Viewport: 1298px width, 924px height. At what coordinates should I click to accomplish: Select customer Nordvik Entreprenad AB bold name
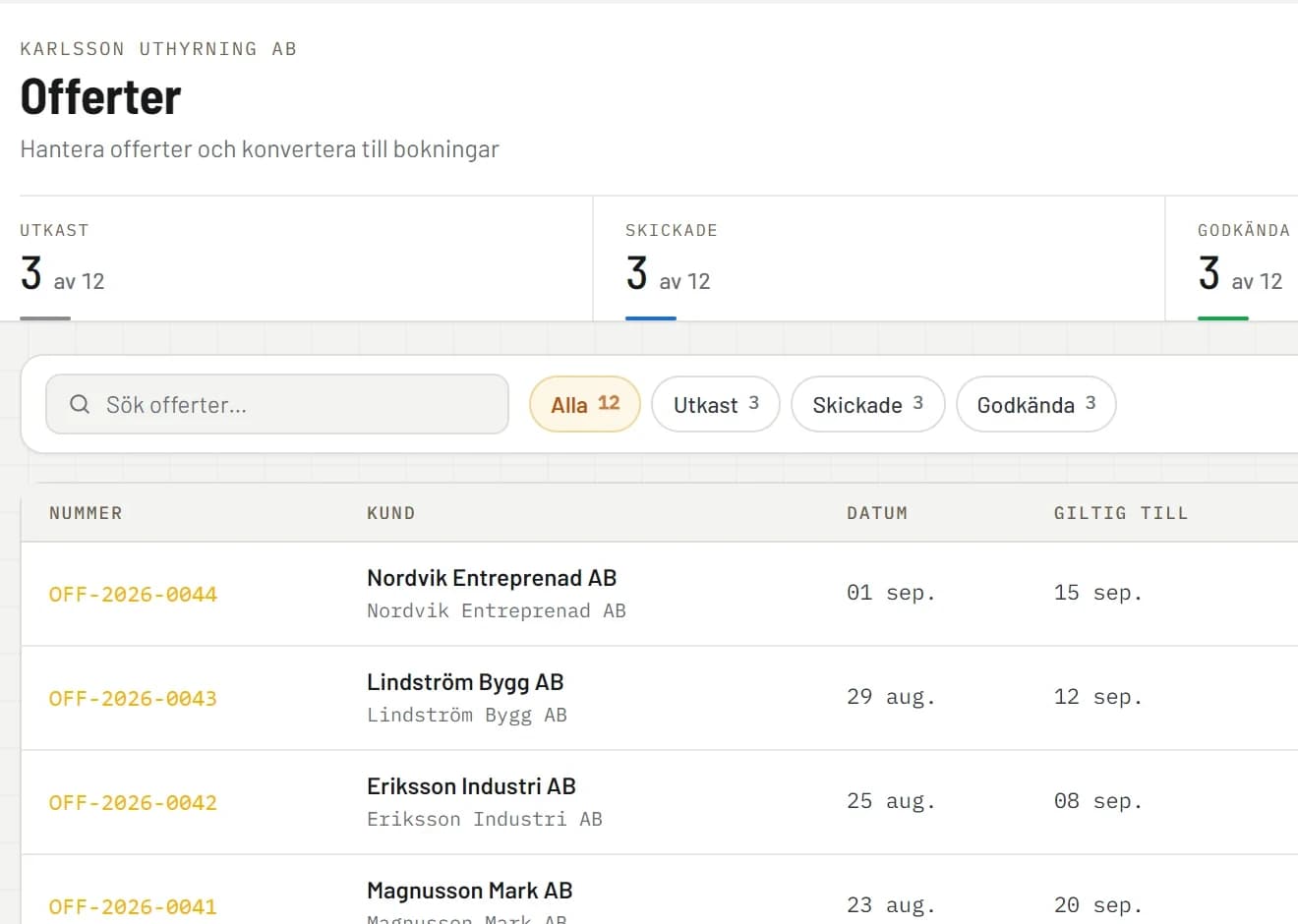click(x=492, y=578)
